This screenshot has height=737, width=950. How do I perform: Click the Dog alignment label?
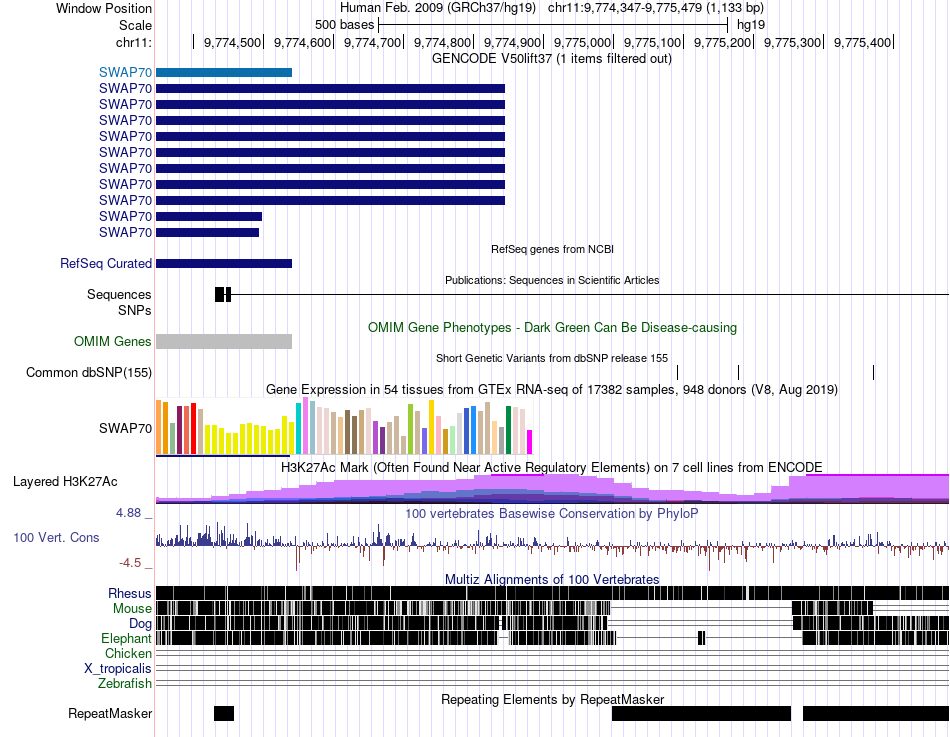click(x=140, y=624)
